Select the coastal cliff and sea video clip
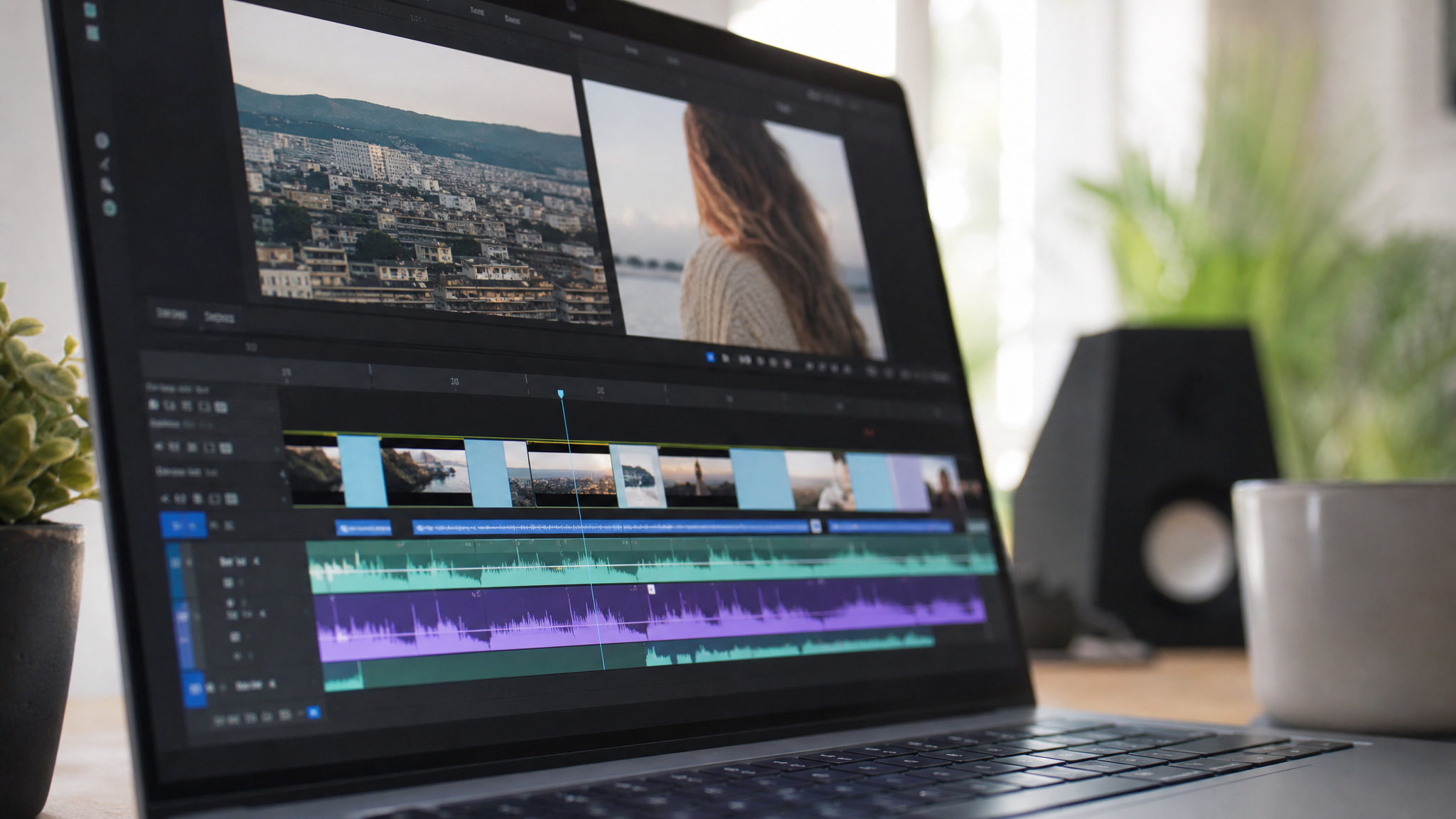This screenshot has height=819, width=1456. [x=426, y=471]
